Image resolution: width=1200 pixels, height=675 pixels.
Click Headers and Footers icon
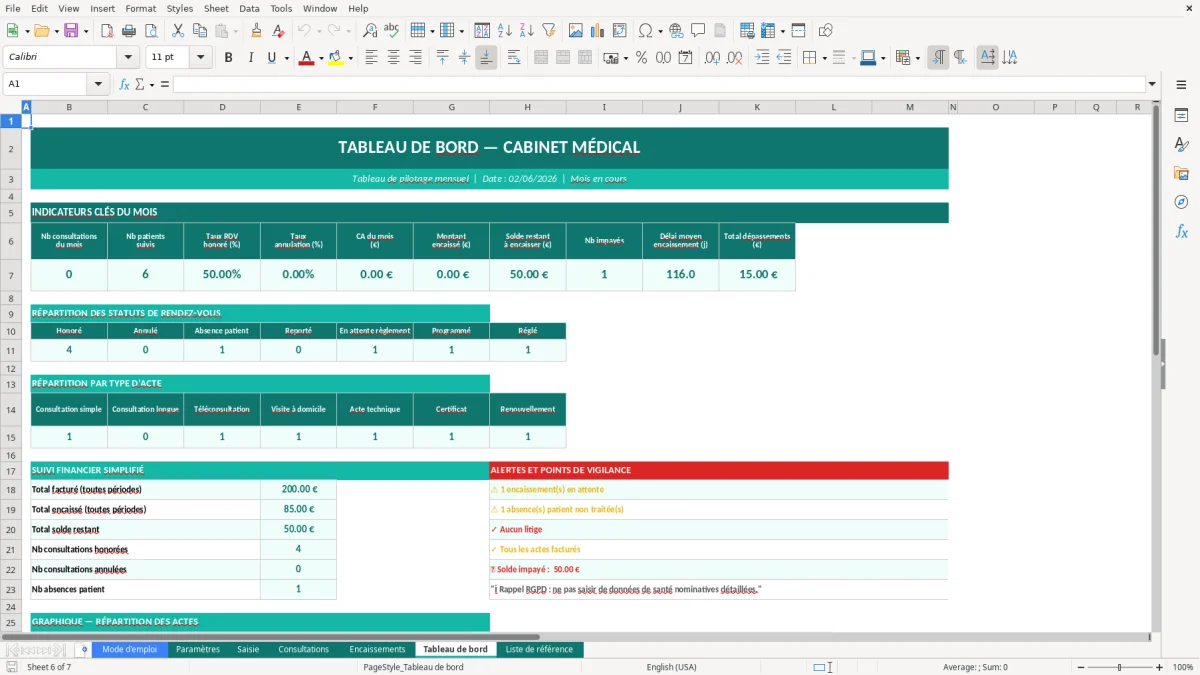click(x=720, y=31)
